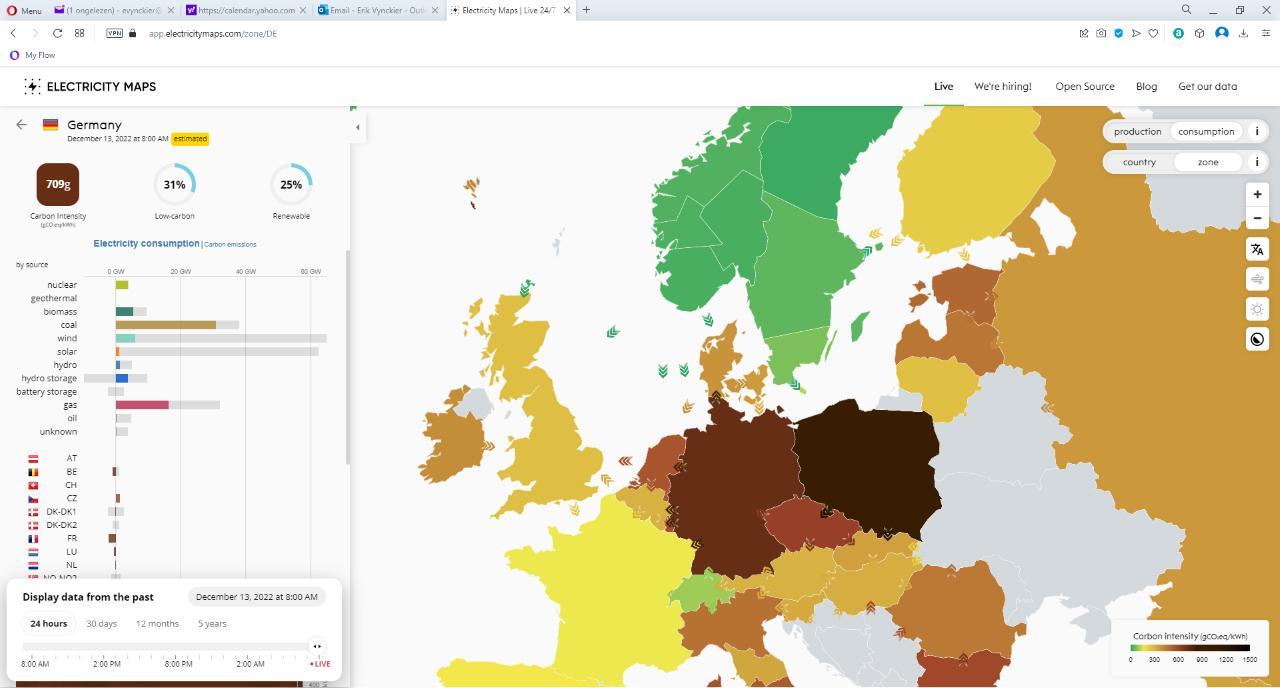Select the 5 years time range

212,623
